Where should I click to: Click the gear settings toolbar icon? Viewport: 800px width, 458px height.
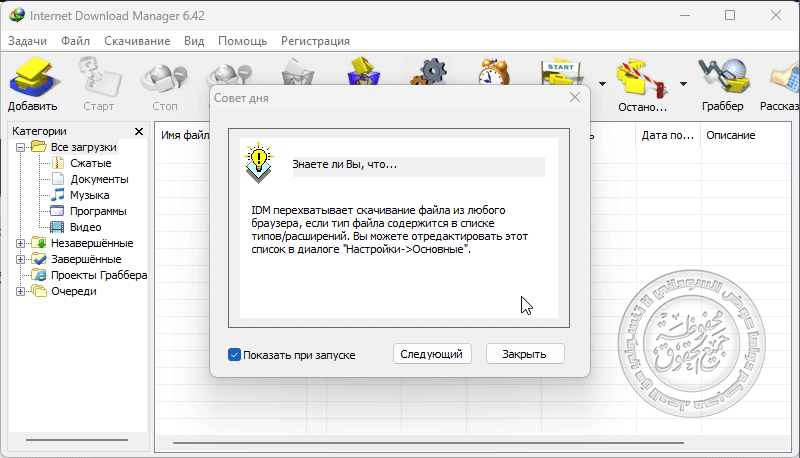click(429, 71)
